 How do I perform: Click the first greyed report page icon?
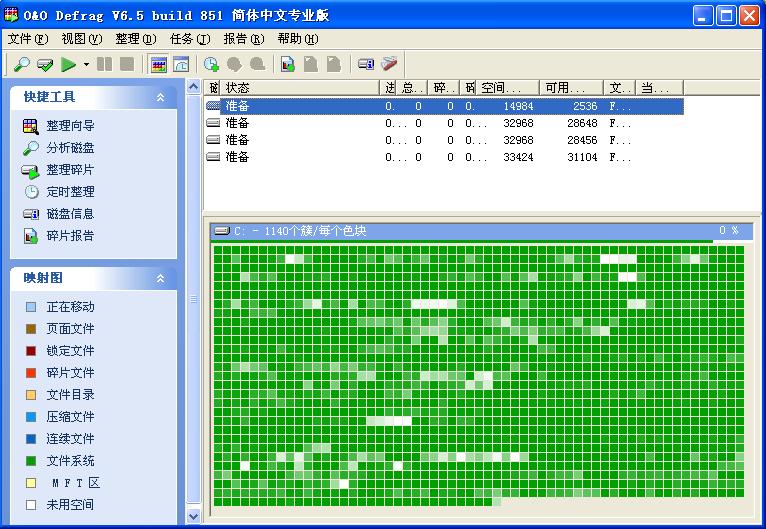pyautogui.click(x=311, y=64)
